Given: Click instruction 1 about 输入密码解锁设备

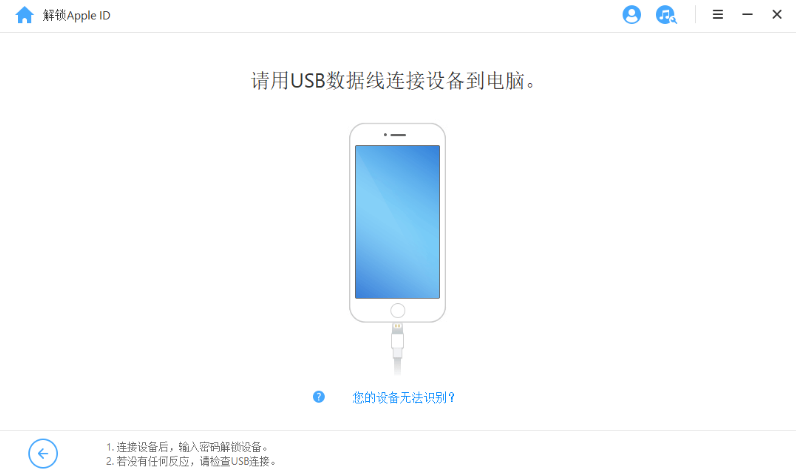Looking at the screenshot, I should click(187, 447).
